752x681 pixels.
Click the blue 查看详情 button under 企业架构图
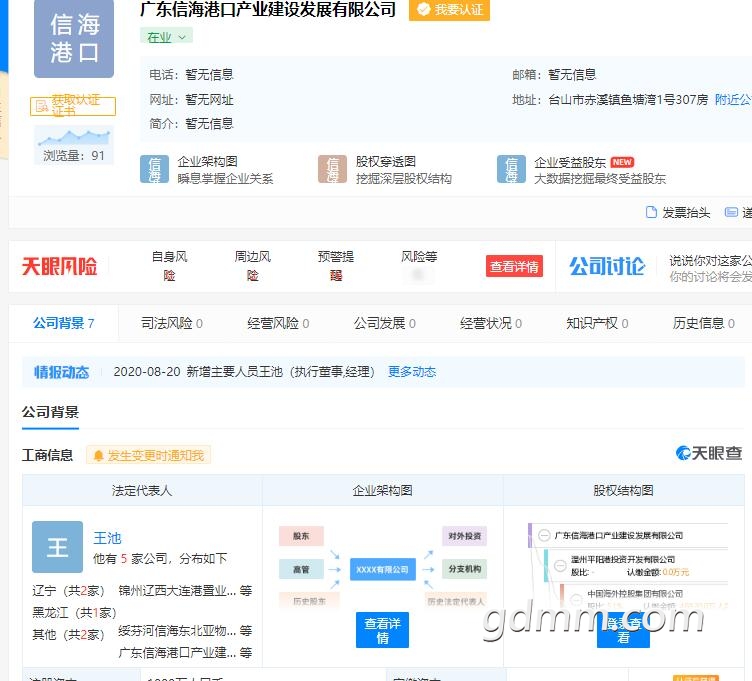pyautogui.click(x=382, y=630)
